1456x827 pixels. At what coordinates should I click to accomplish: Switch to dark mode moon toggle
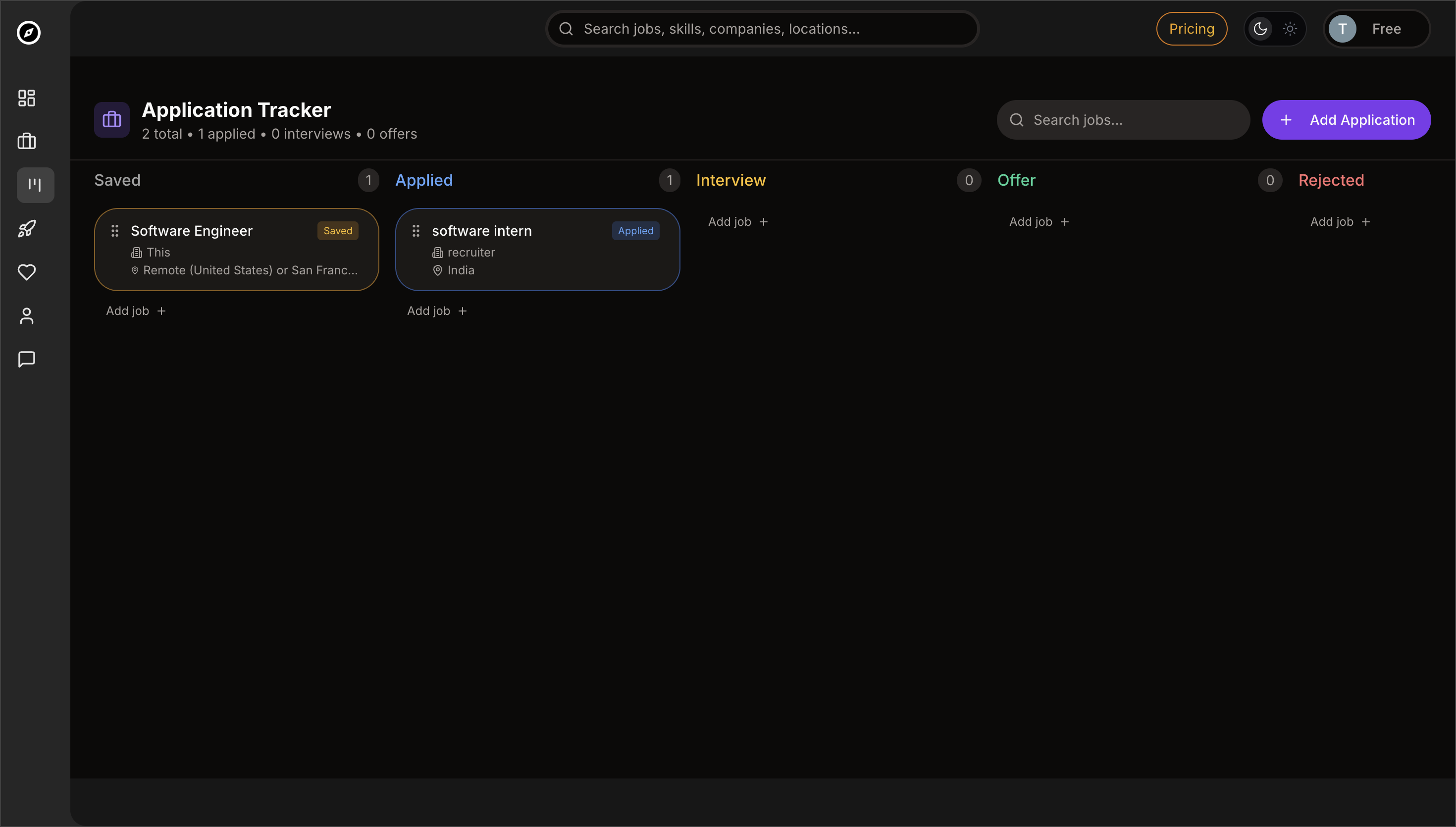click(1260, 28)
